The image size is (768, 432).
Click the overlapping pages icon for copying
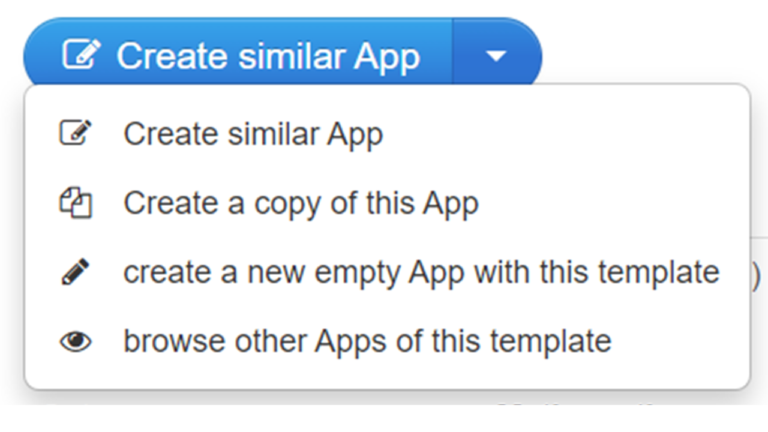click(75, 203)
